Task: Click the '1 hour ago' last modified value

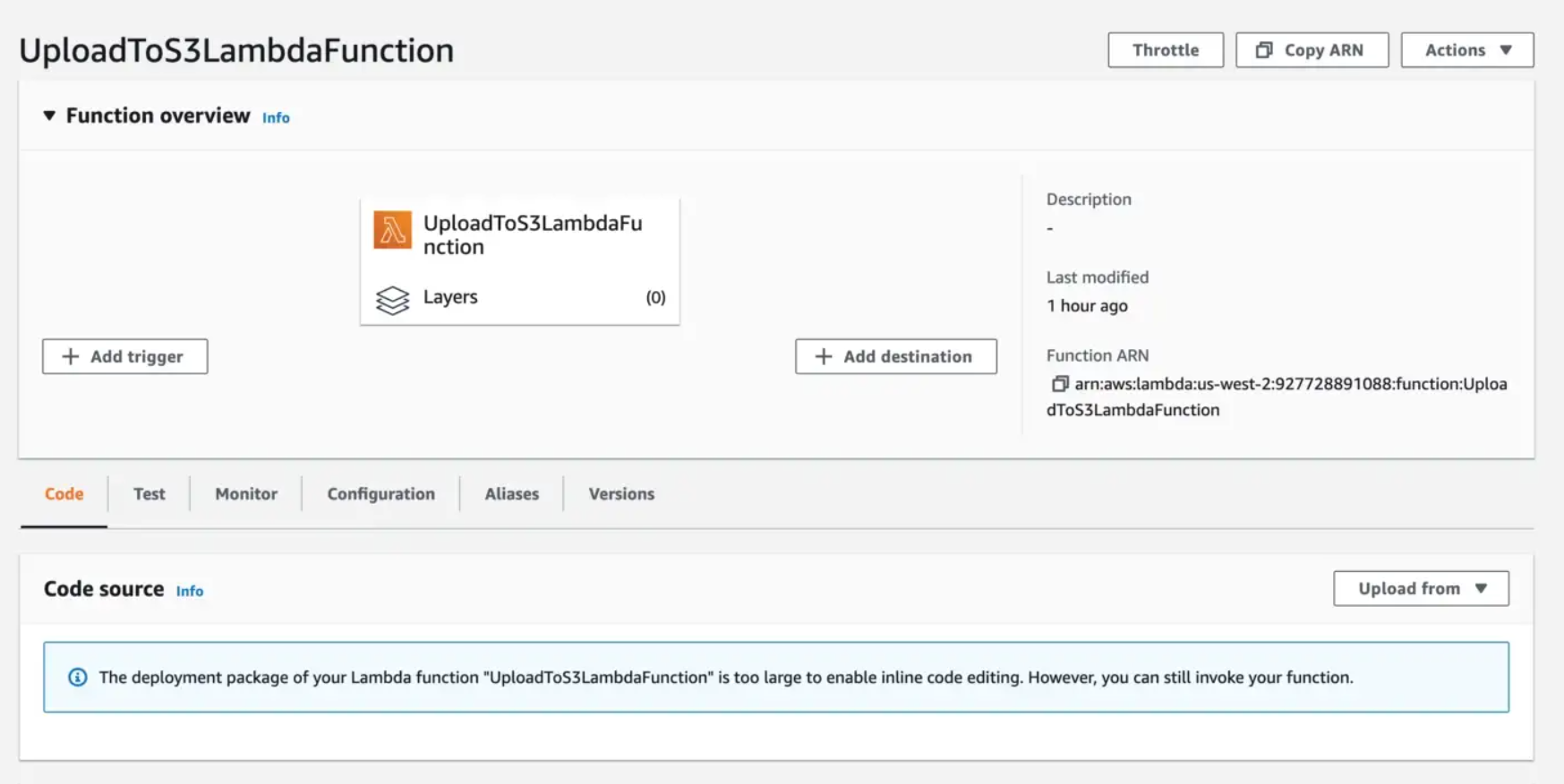Action: click(x=1087, y=306)
